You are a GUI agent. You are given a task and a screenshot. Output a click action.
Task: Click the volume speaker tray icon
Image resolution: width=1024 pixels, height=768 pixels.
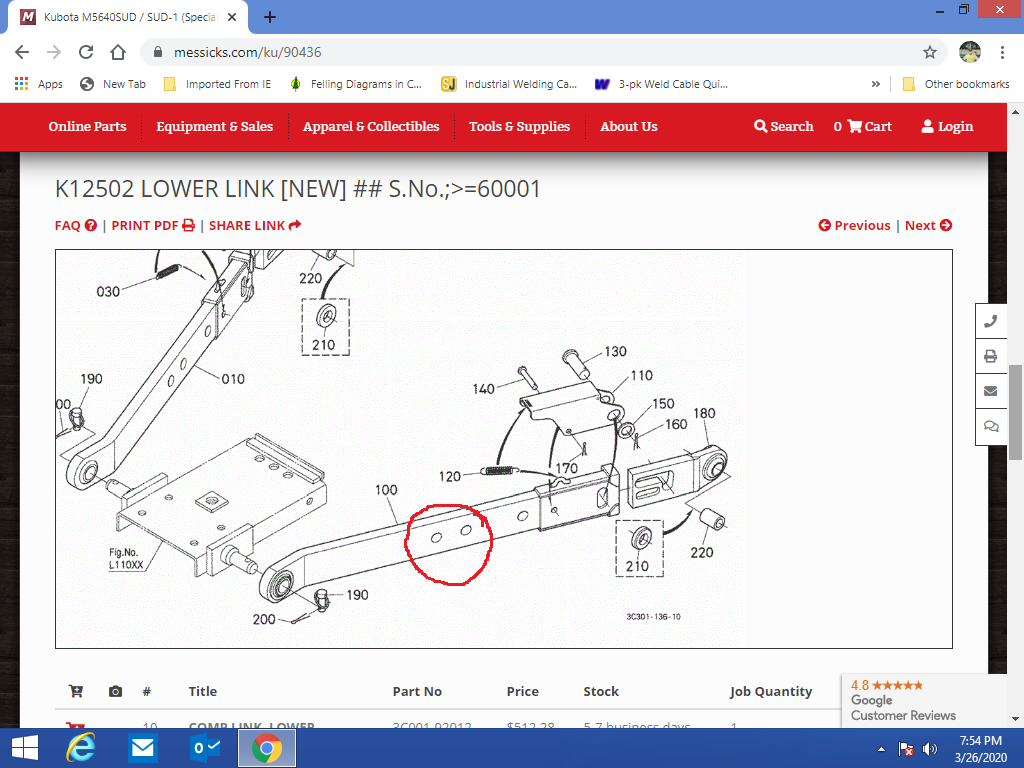[929, 749]
